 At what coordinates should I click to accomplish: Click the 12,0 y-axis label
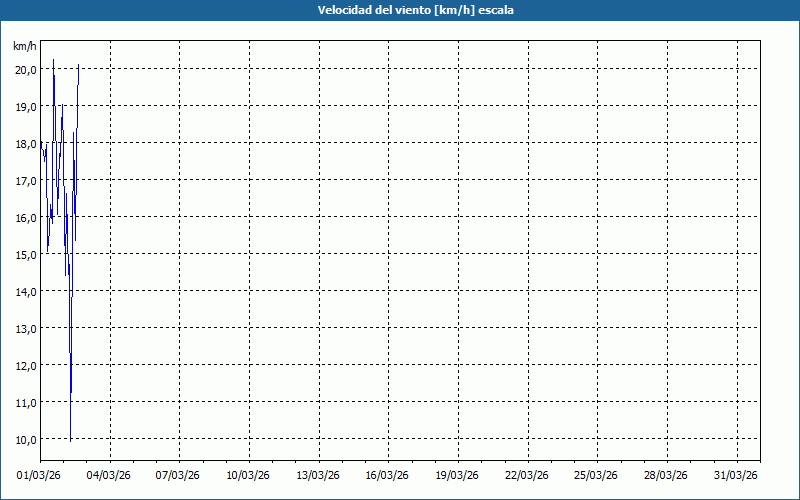point(25,366)
